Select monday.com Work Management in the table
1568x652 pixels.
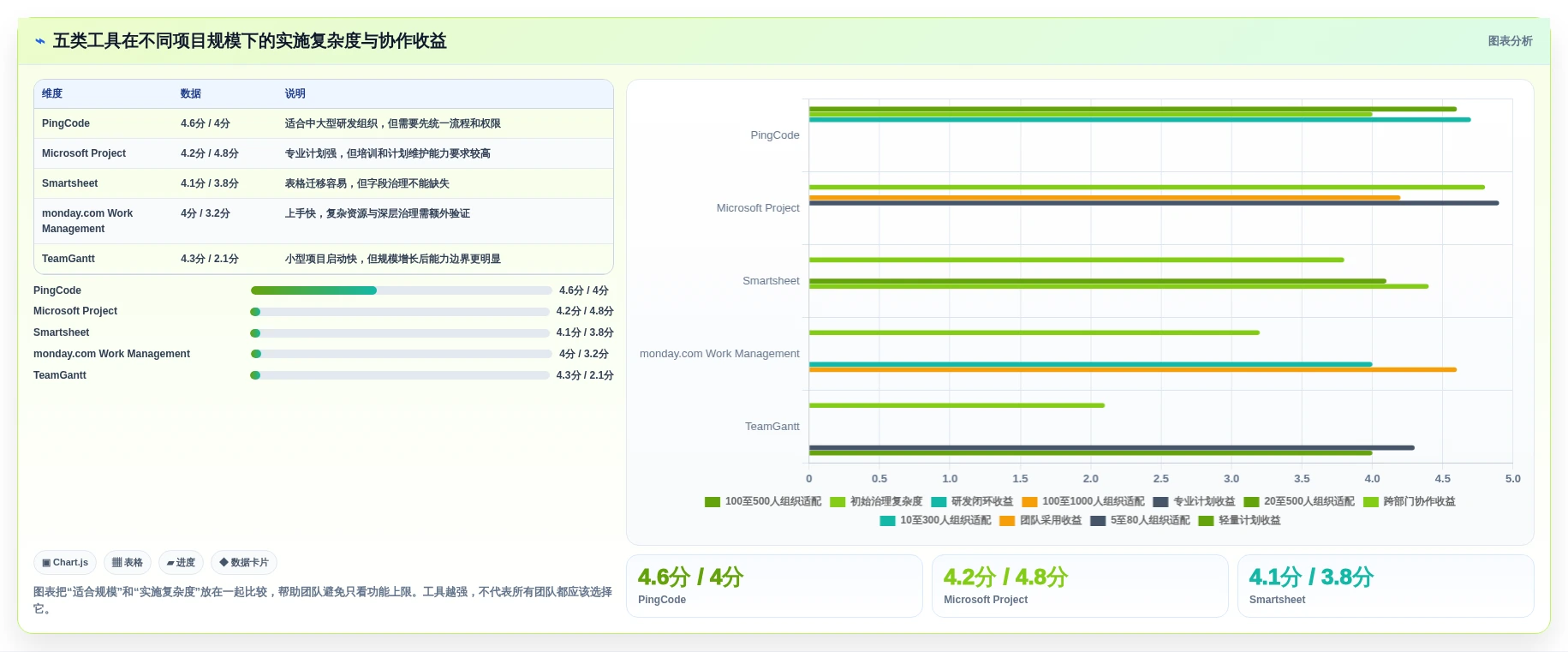(87, 221)
